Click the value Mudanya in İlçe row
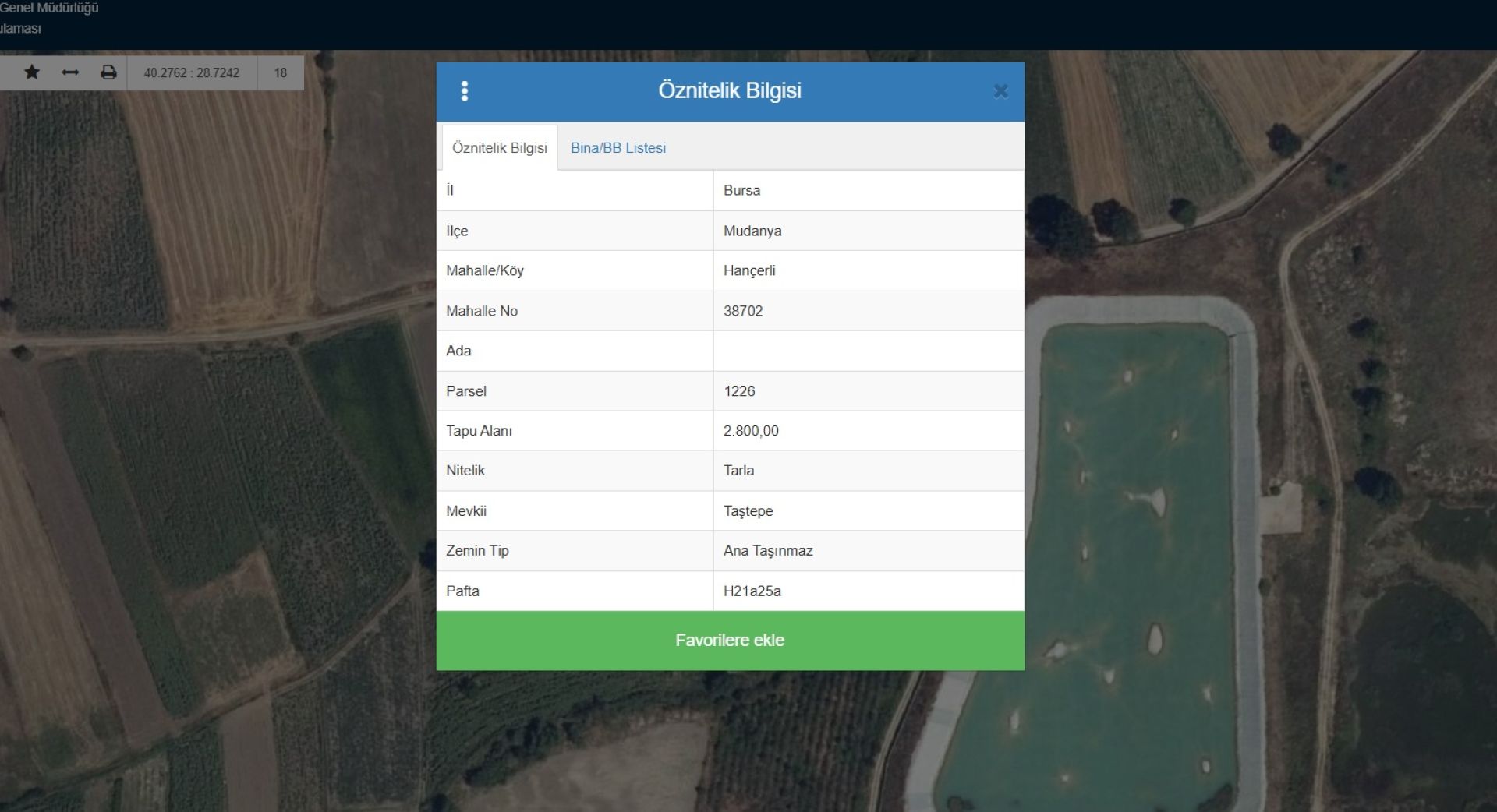The height and width of the screenshot is (812, 1497). (x=752, y=231)
